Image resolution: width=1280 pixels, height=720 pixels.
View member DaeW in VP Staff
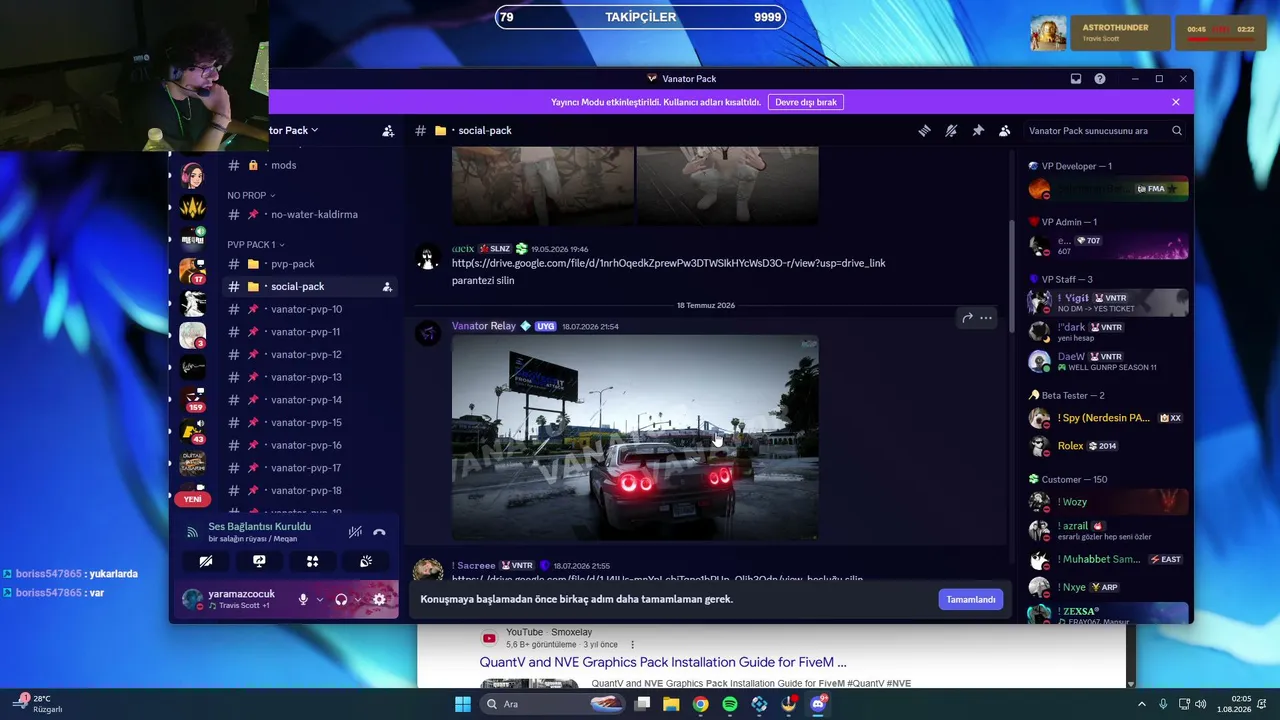(1108, 361)
